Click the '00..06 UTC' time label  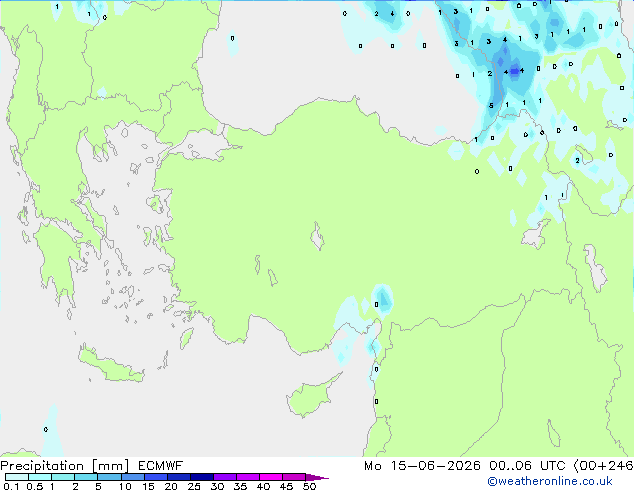click(527, 466)
